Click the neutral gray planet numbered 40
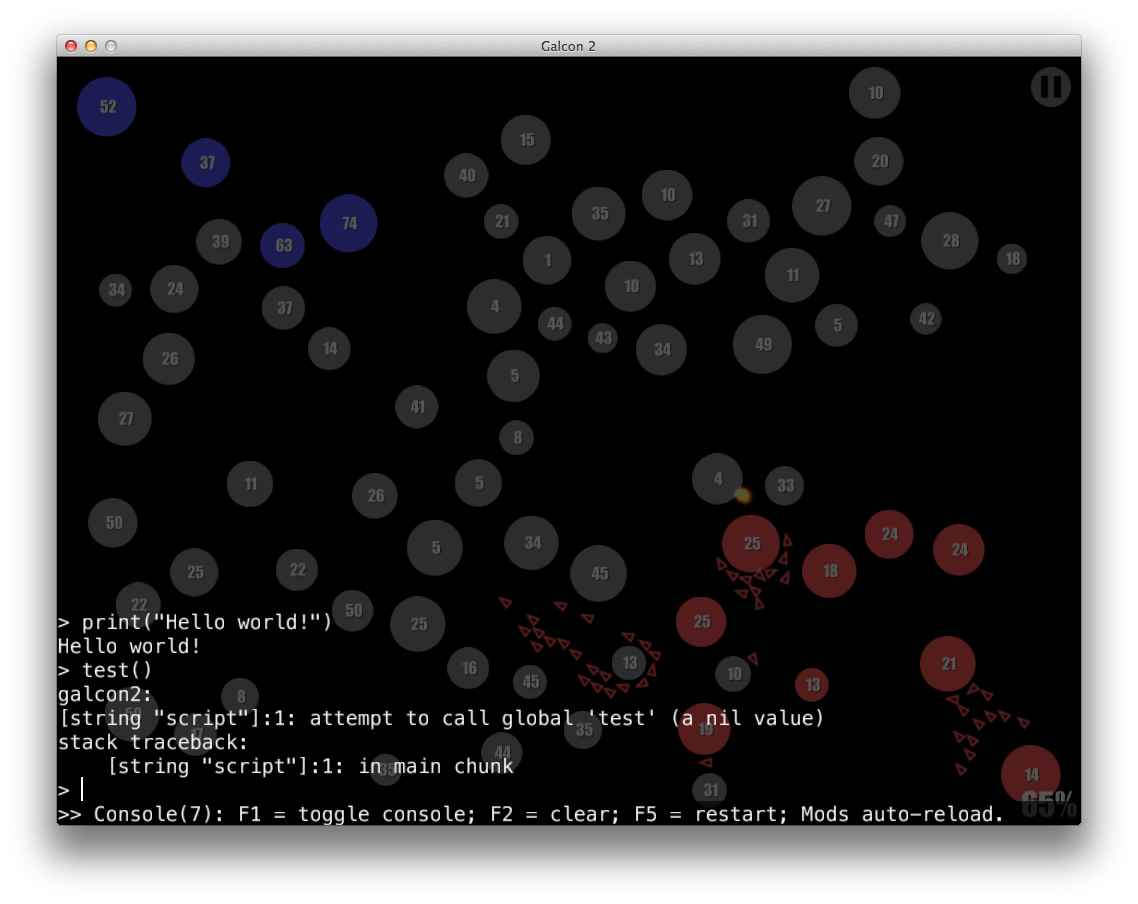The image size is (1138, 904). click(466, 175)
